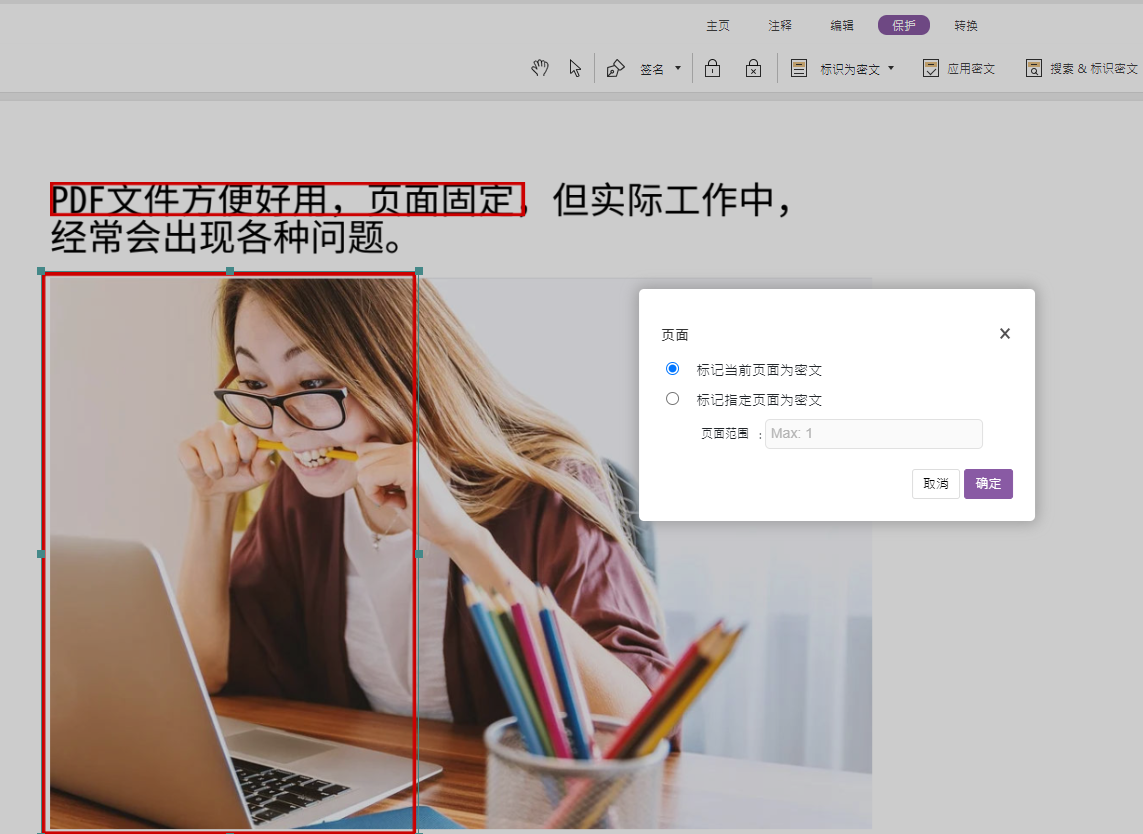The height and width of the screenshot is (834, 1143).
Task: Click the 页面范围 input field
Action: coord(873,433)
